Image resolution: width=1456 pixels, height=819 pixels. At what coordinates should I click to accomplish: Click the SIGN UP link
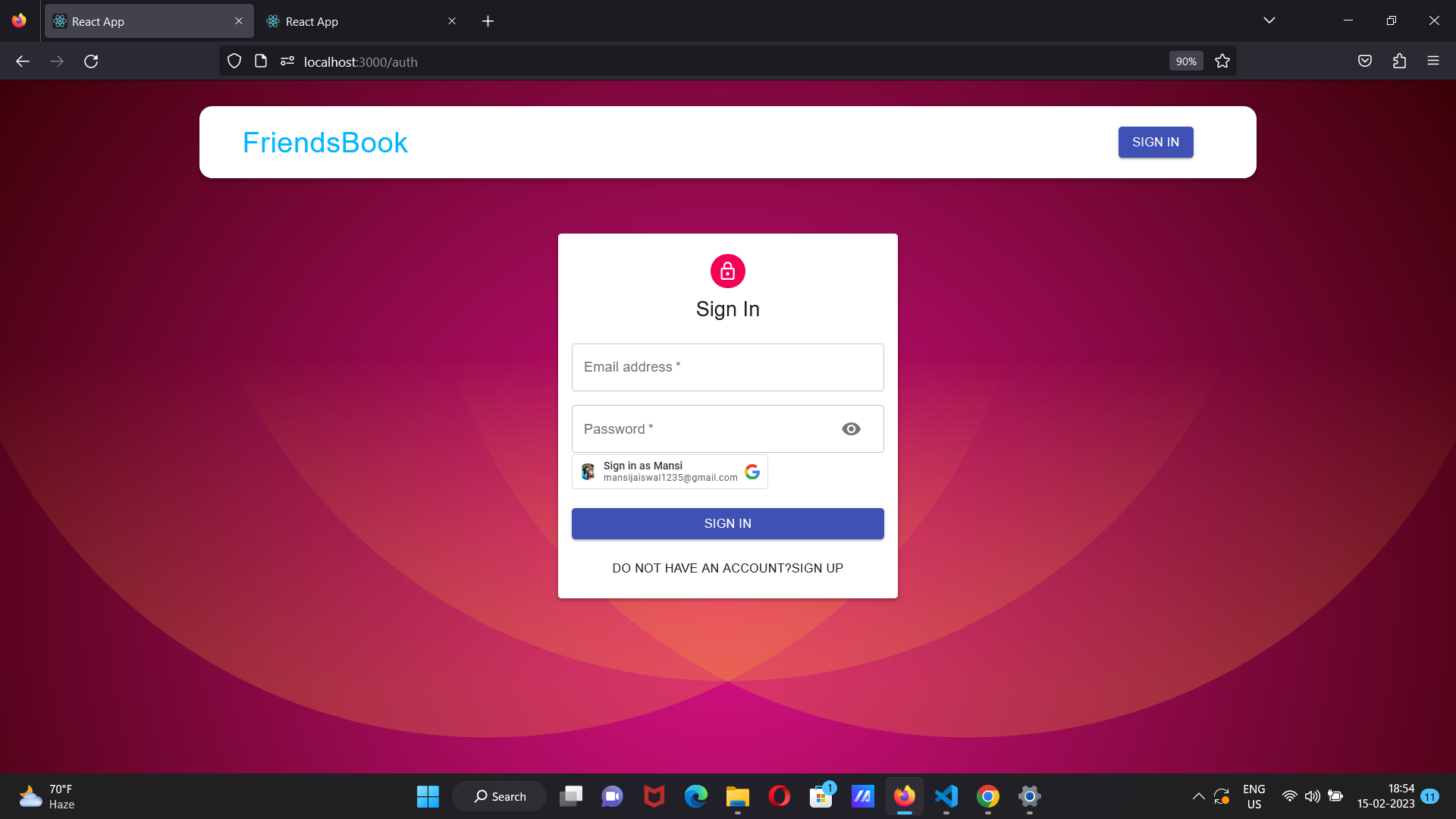(817, 567)
